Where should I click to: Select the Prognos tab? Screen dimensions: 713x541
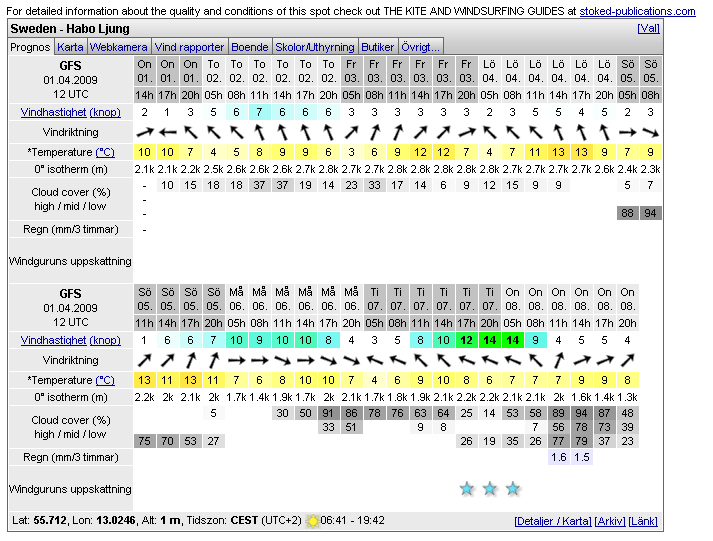click(x=30, y=47)
